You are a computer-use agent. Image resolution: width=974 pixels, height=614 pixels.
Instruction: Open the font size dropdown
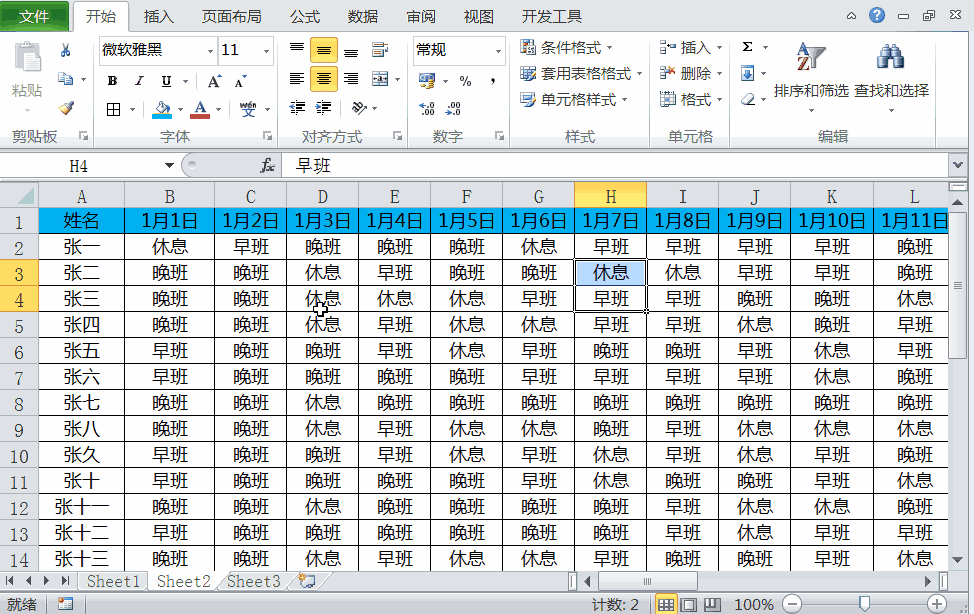coord(266,51)
